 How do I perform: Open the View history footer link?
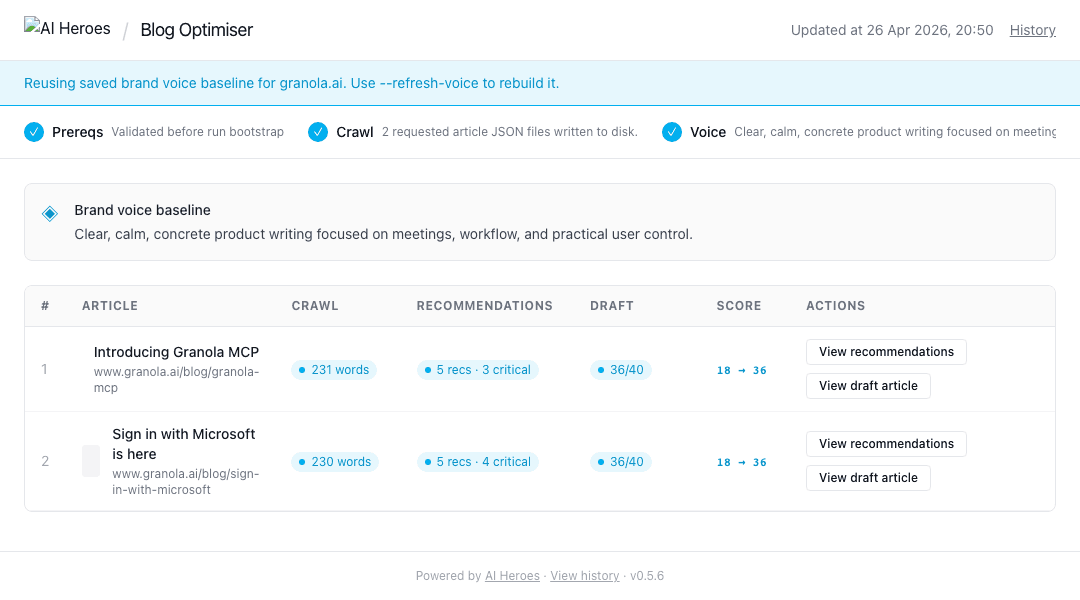click(x=585, y=576)
